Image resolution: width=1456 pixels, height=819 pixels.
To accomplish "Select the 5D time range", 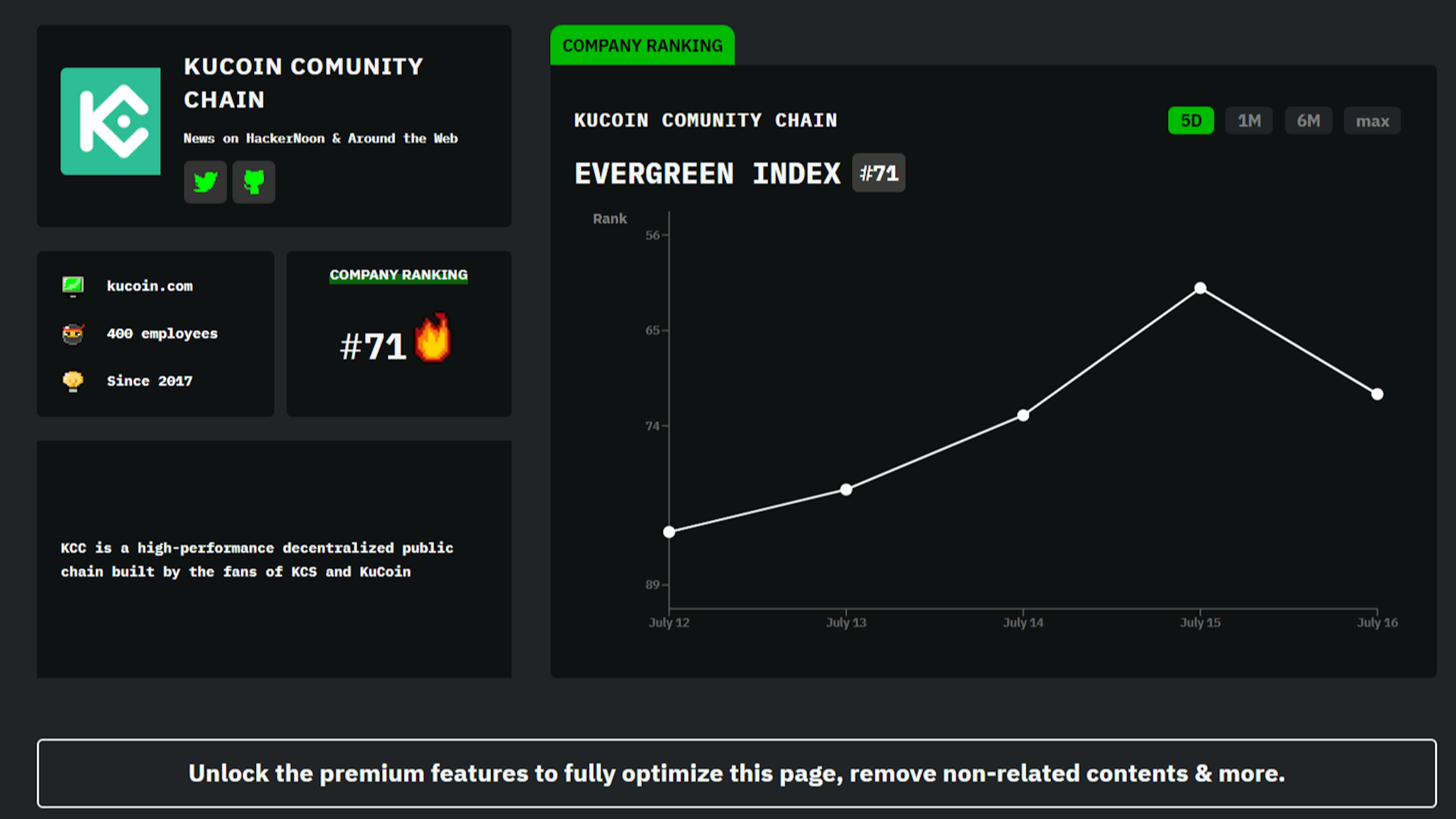I will (x=1190, y=121).
